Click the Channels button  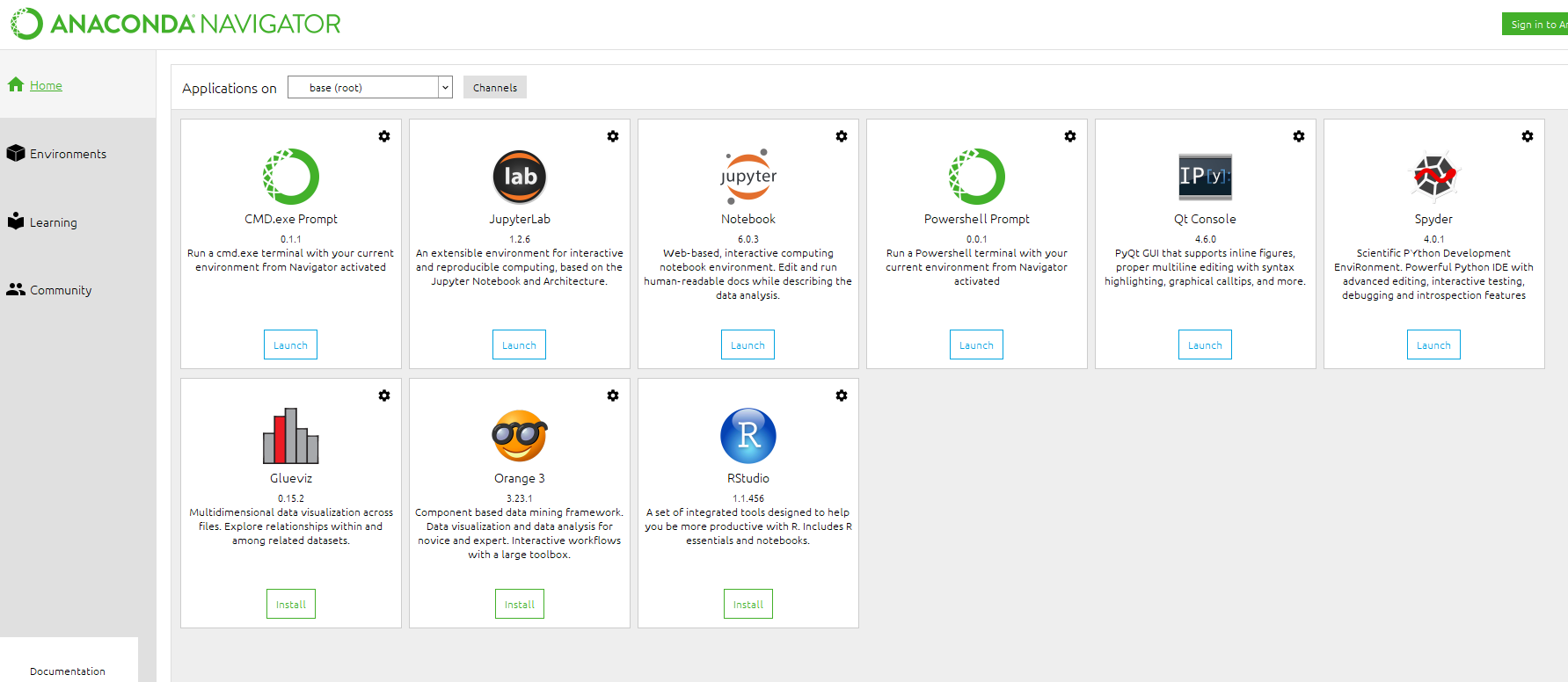coord(495,88)
